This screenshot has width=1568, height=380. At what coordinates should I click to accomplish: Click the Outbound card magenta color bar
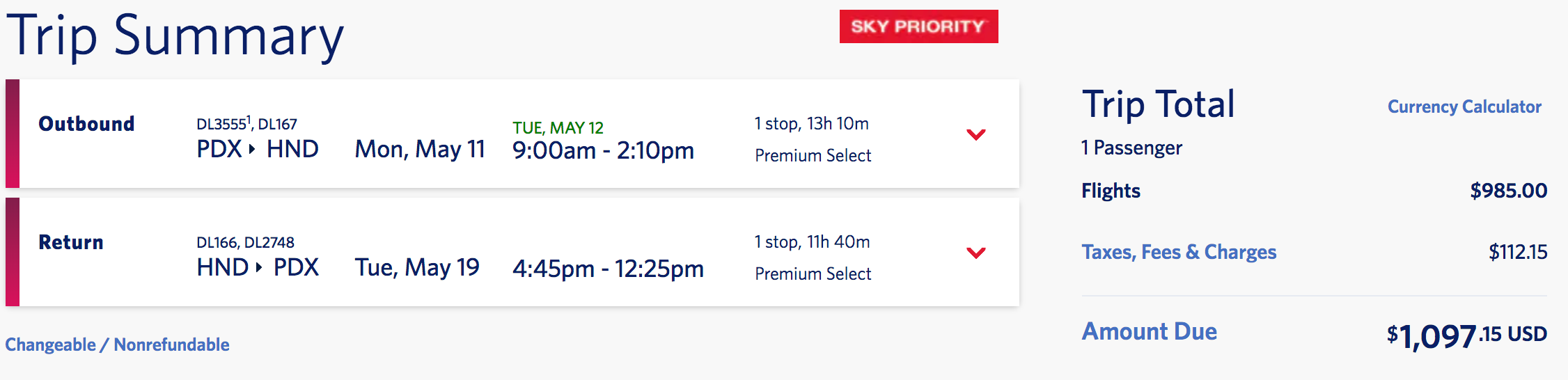click(x=13, y=134)
